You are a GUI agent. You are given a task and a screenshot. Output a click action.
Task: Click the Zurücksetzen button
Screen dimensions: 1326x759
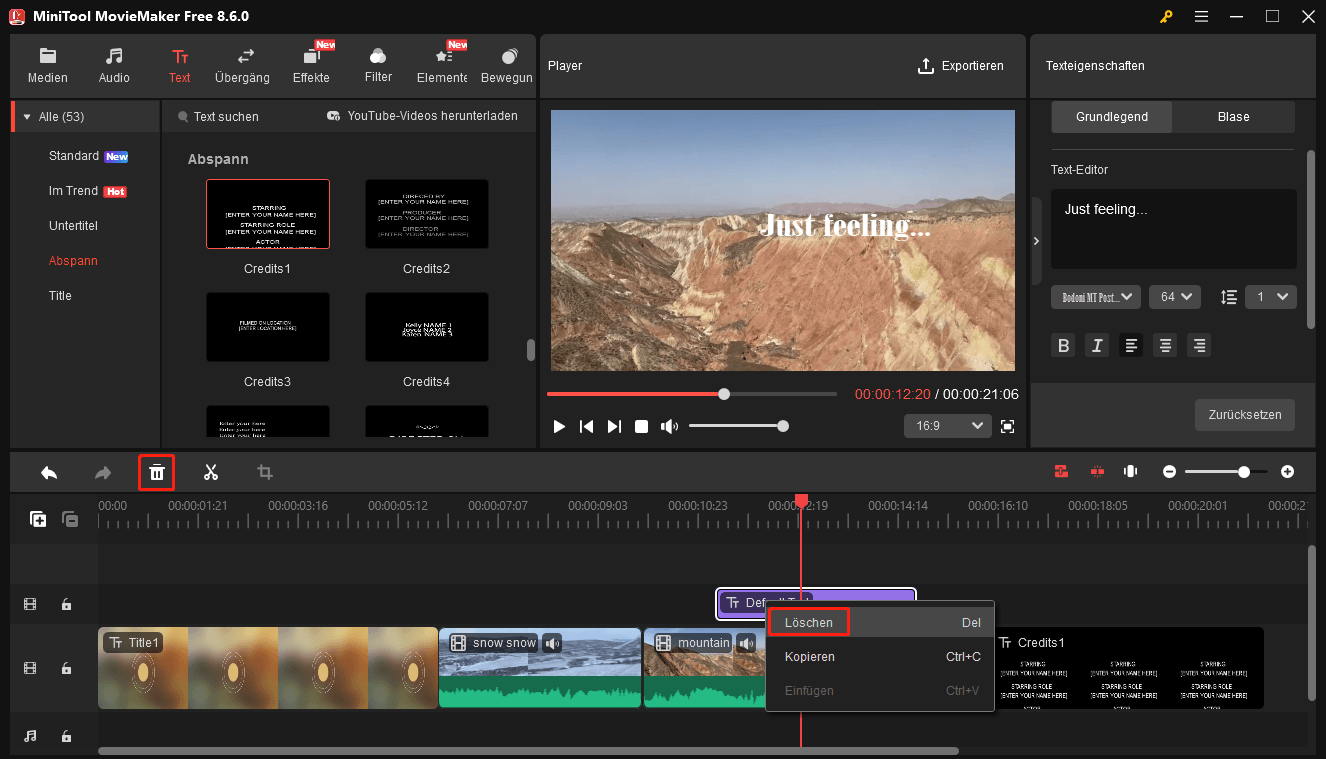tap(1244, 414)
